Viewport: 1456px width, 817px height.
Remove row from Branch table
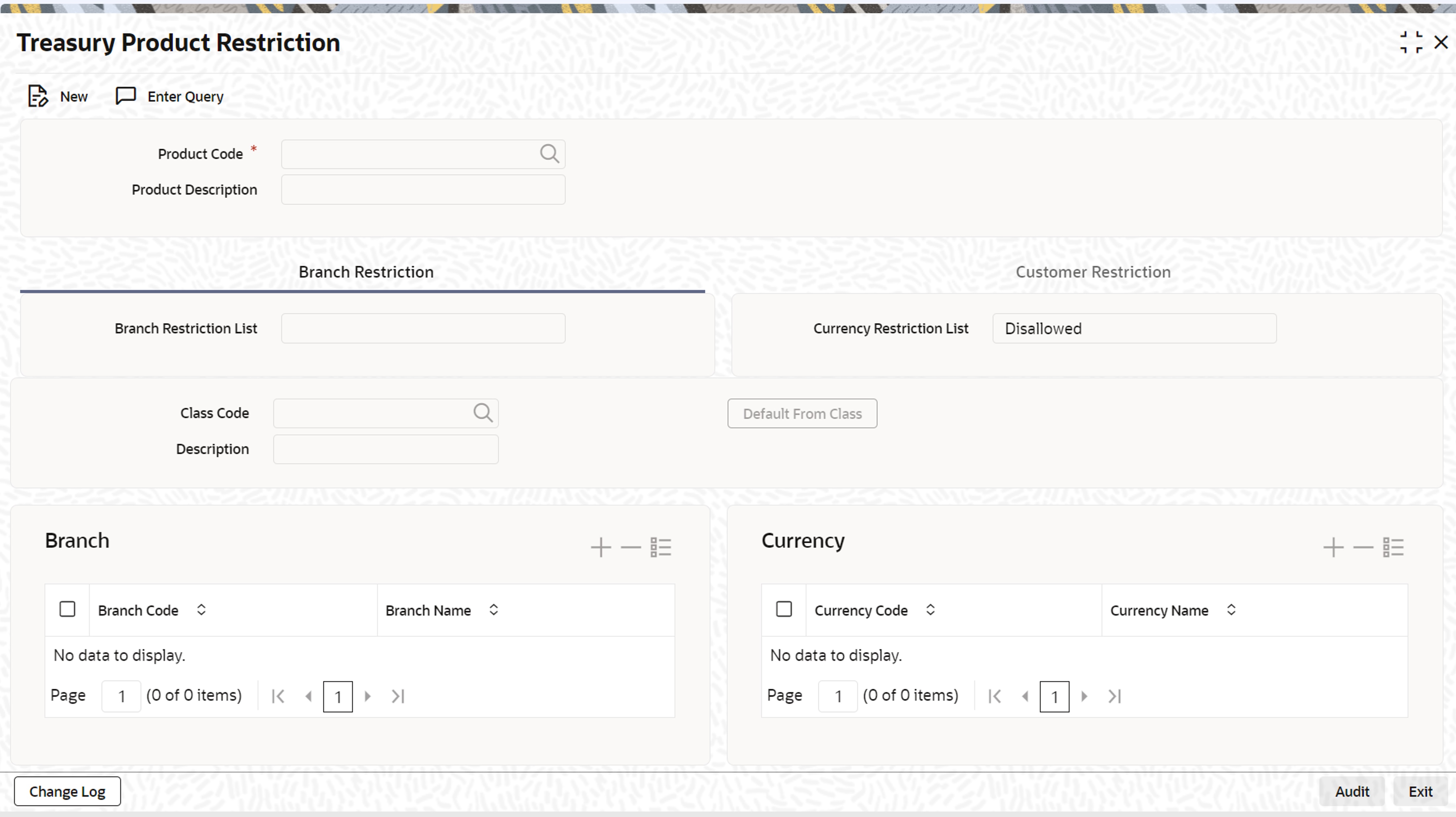[630, 547]
